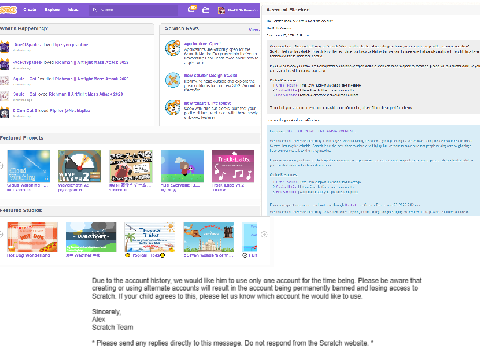Open the dark avatar in the last What's Happening row
This screenshot has width=480, height=360.
point(4,113)
